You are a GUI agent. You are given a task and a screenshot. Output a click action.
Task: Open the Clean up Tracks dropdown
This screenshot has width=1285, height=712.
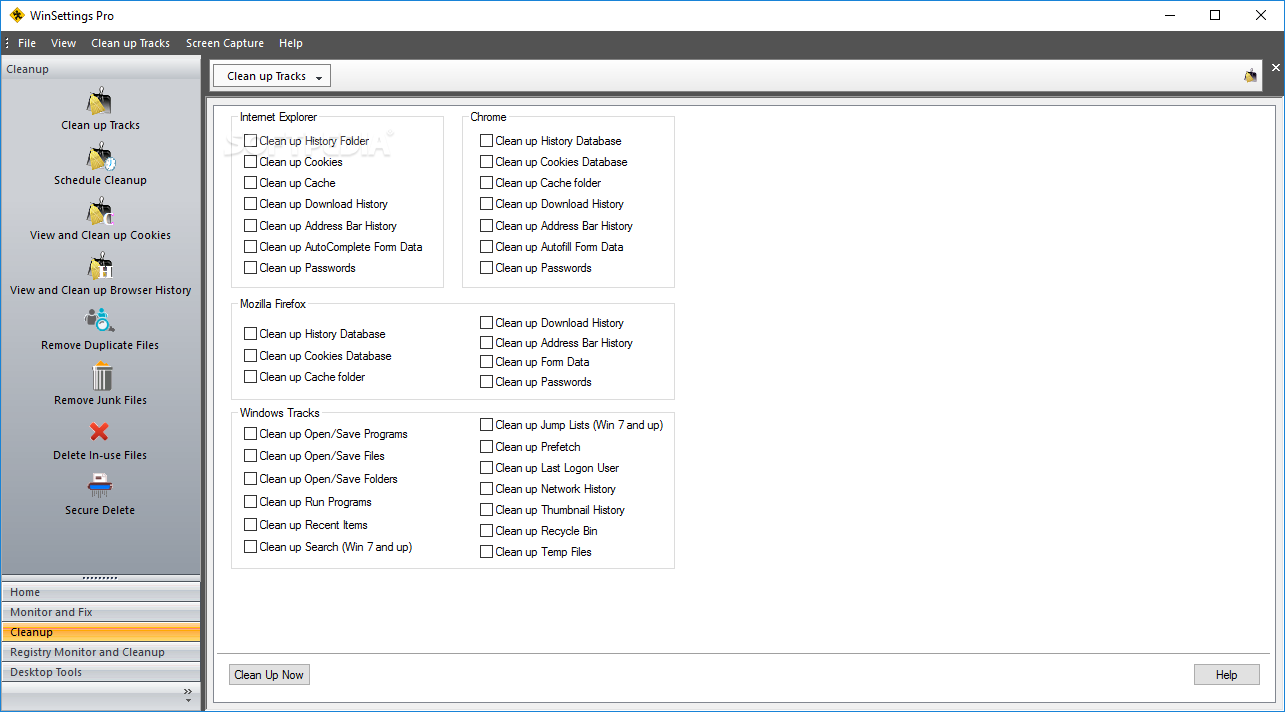pos(272,76)
